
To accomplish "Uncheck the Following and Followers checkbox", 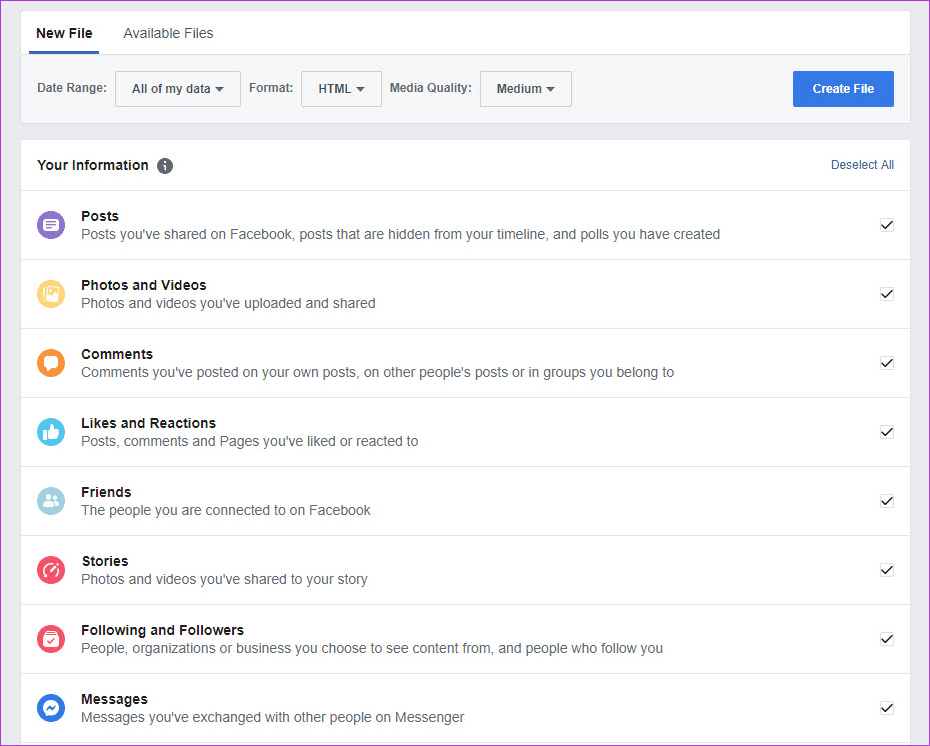I will click(887, 639).
